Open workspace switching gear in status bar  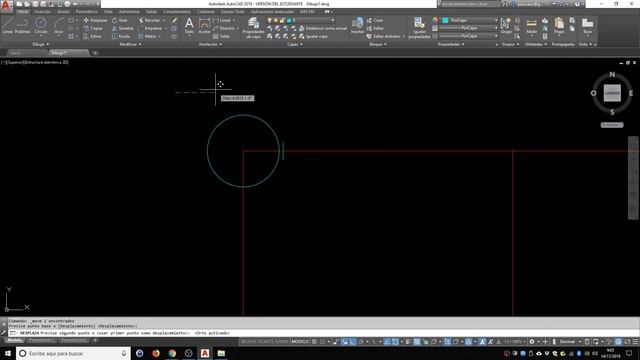click(x=531, y=342)
